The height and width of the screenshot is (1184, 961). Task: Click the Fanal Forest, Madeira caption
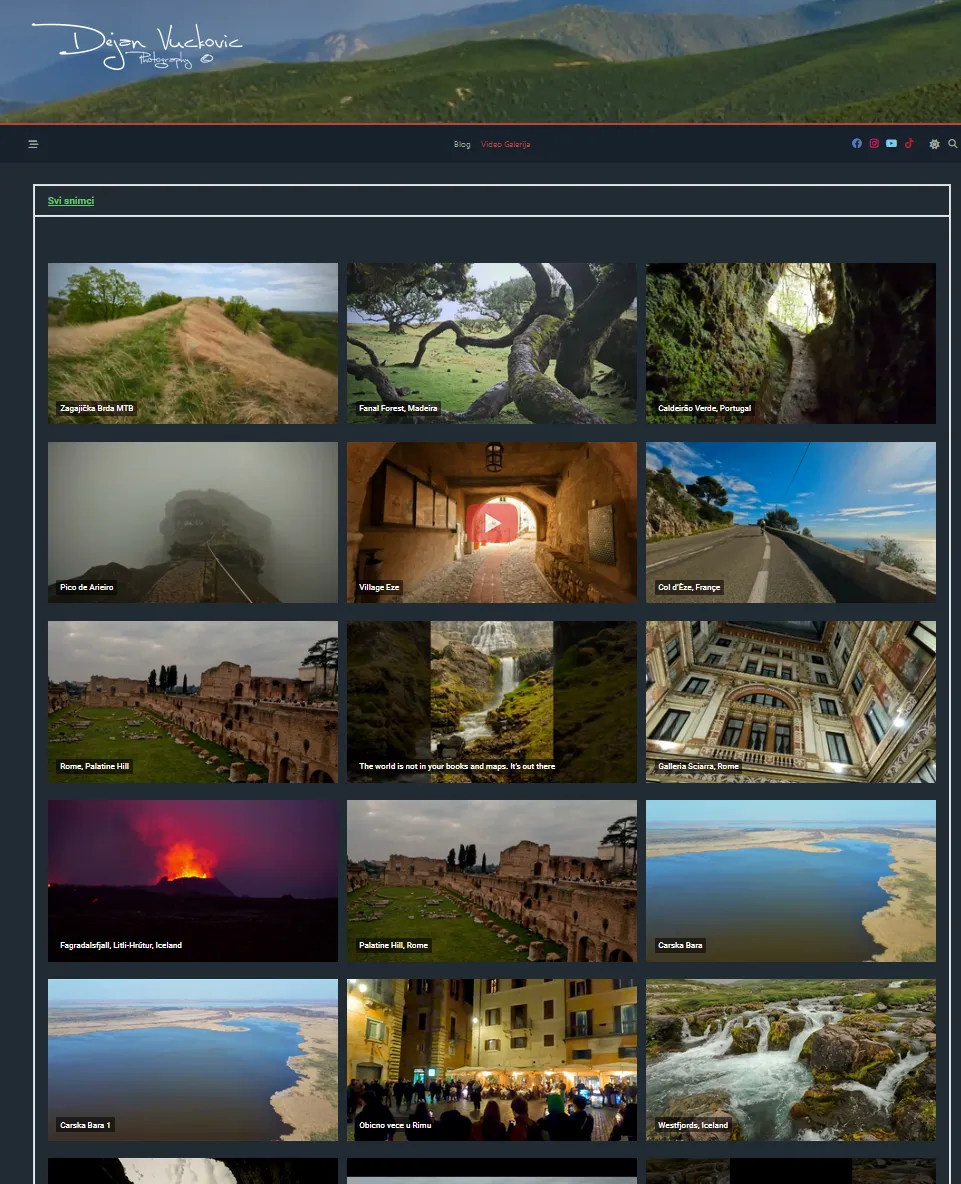click(x=398, y=409)
